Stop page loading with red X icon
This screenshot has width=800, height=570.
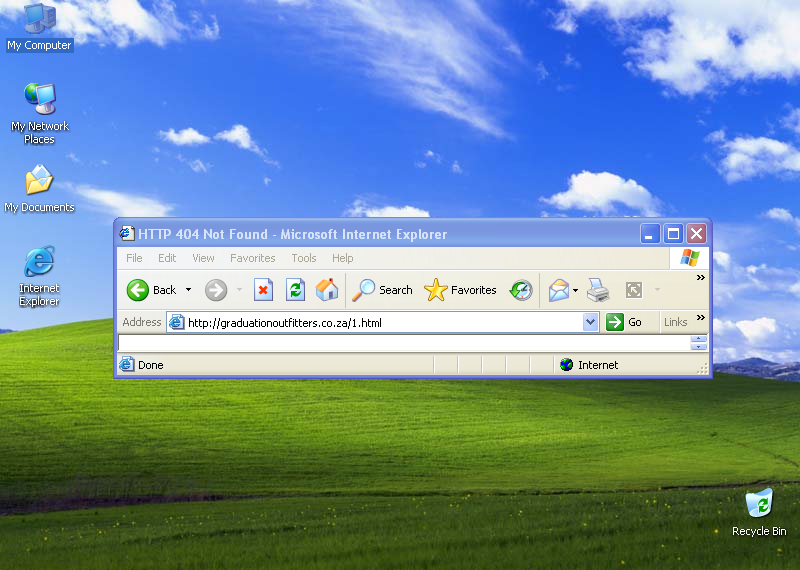tap(263, 290)
